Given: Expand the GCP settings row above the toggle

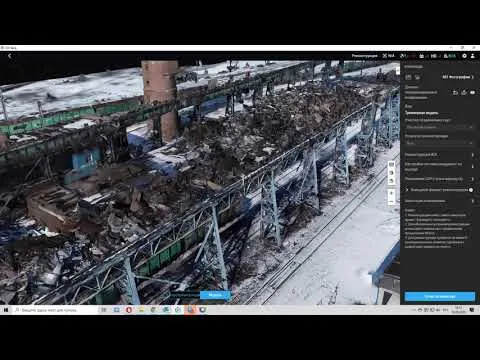Looking at the screenshot, I should point(439,179).
